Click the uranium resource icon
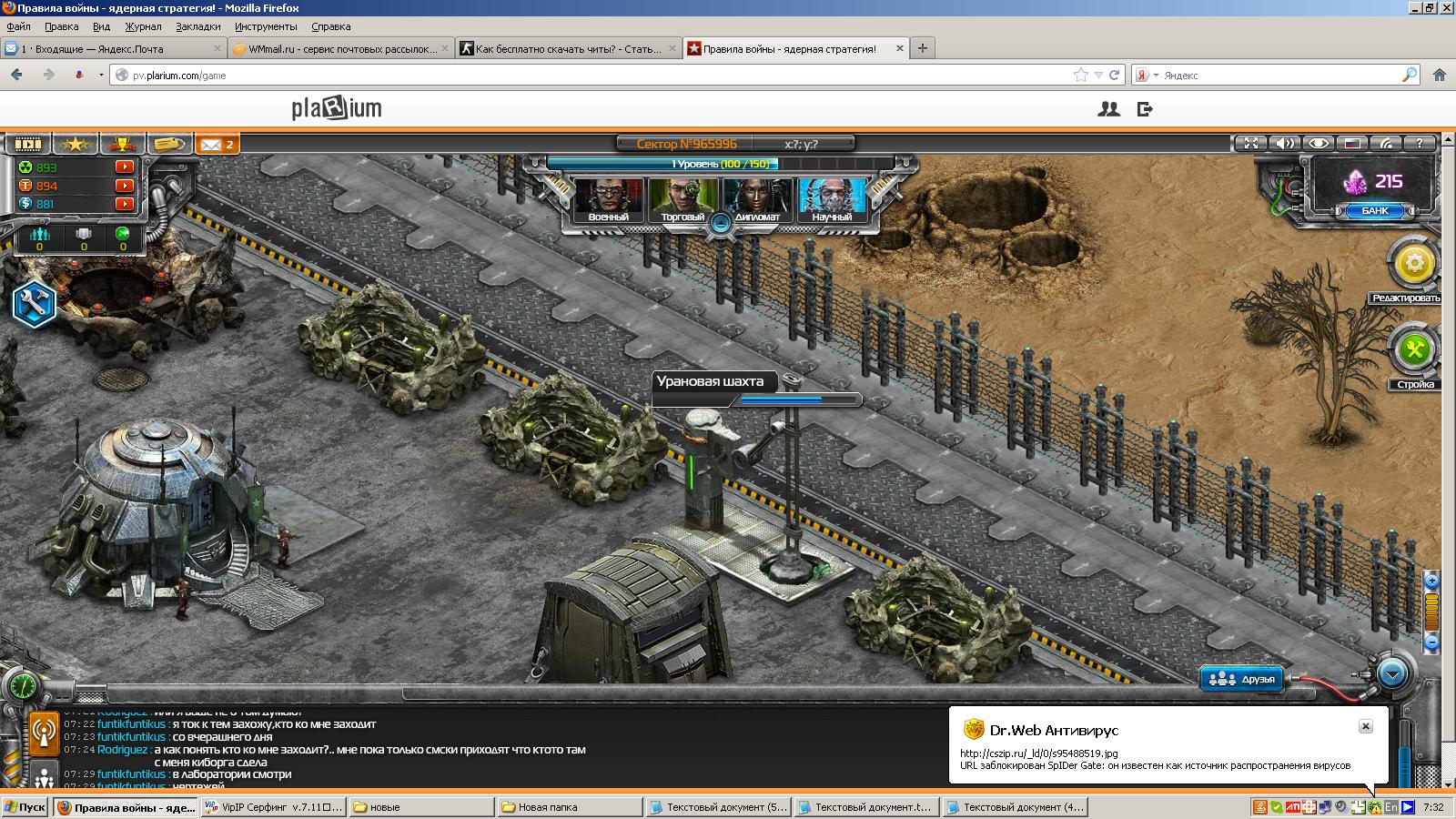The width and height of the screenshot is (1456, 819). pyautogui.click(x=25, y=167)
